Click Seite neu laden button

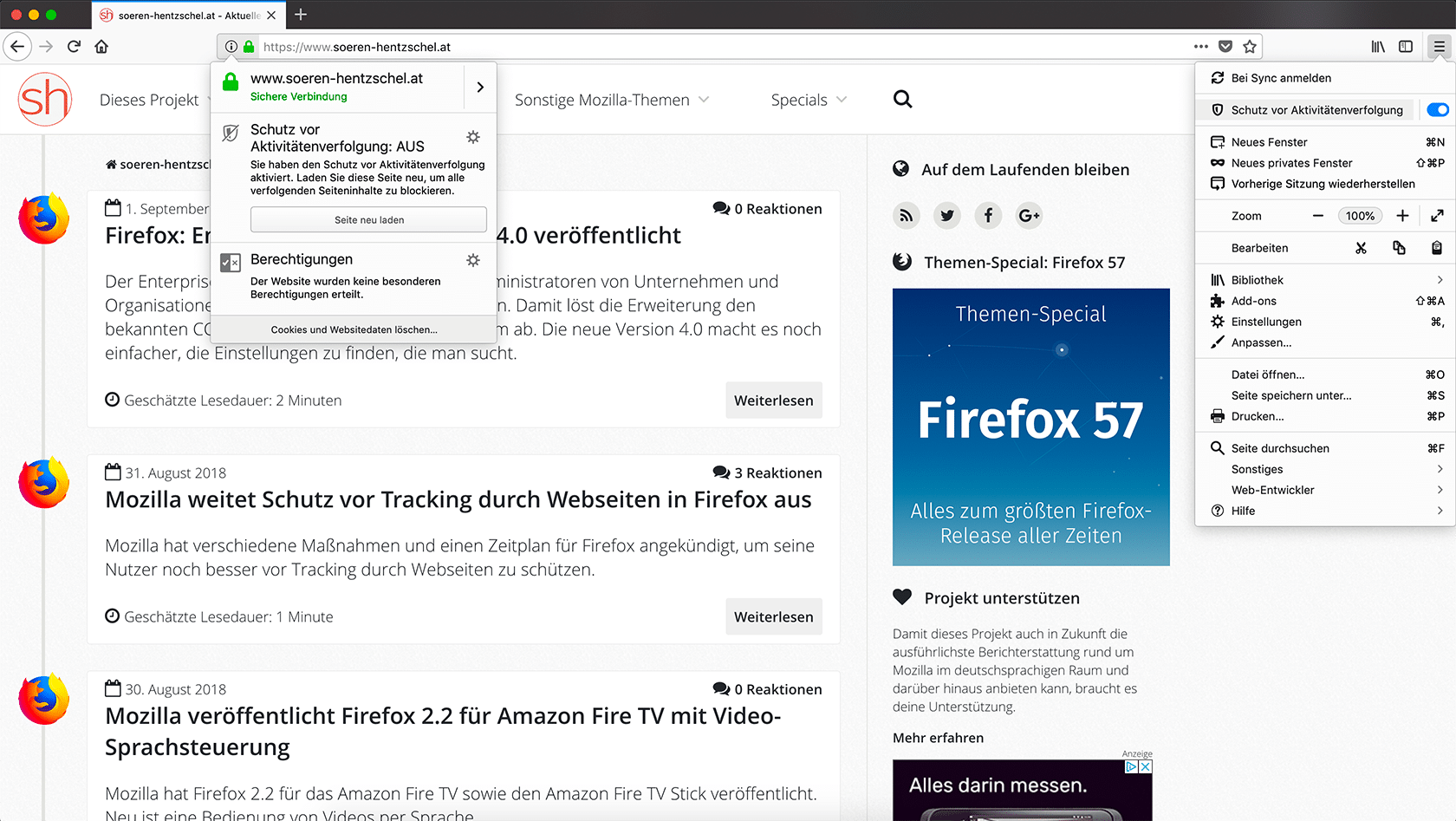(x=368, y=219)
